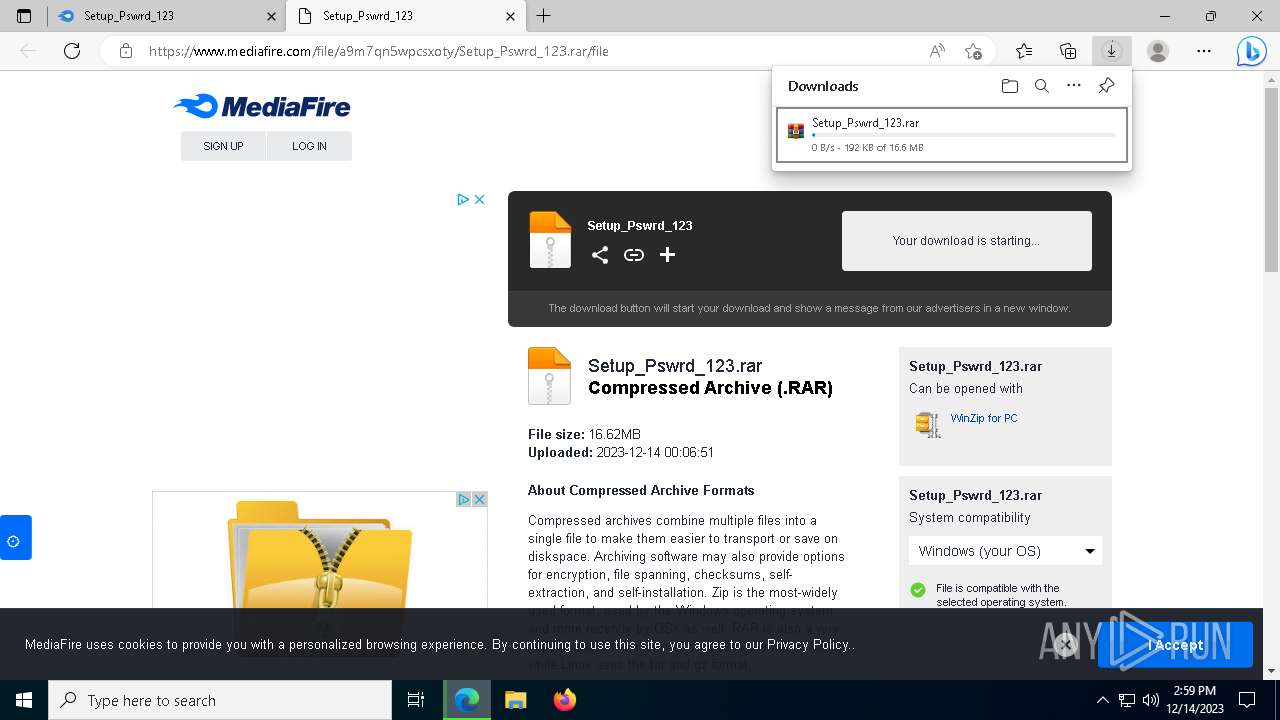
Task: Show hidden system tray icons
Action: click(1102, 700)
